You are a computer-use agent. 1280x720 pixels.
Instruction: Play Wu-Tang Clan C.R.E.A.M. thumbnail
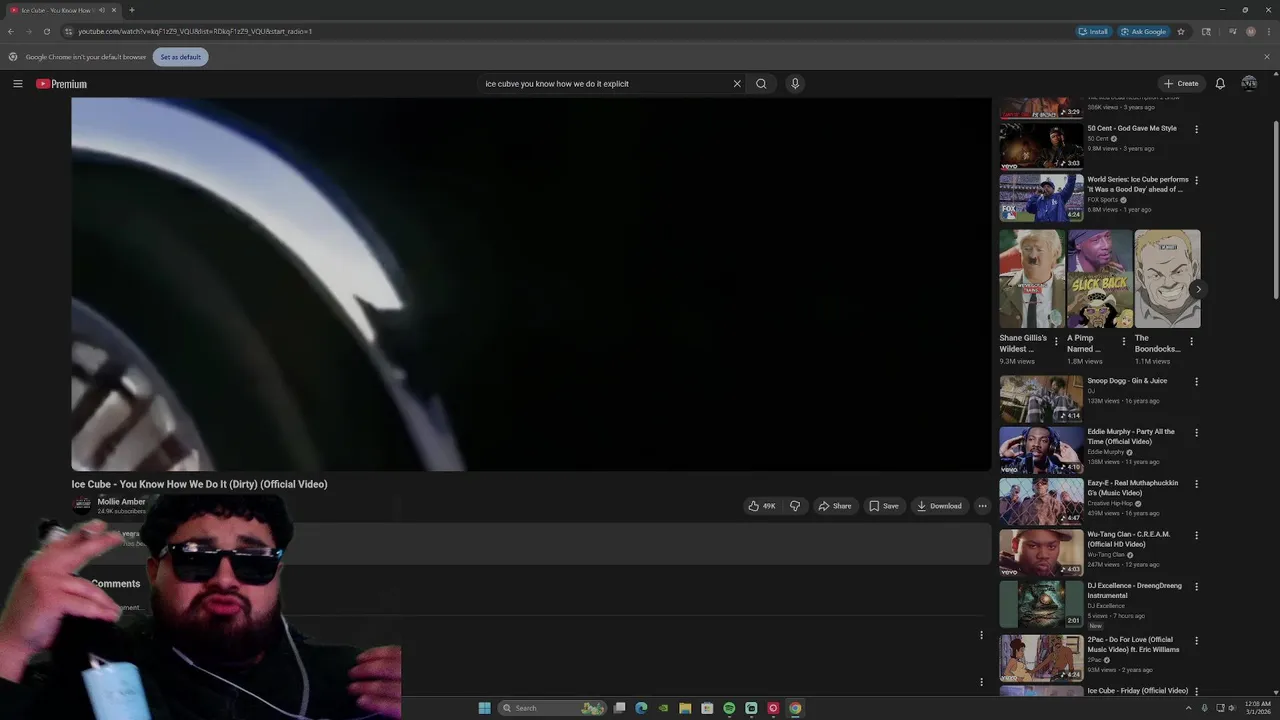[x=1041, y=552]
